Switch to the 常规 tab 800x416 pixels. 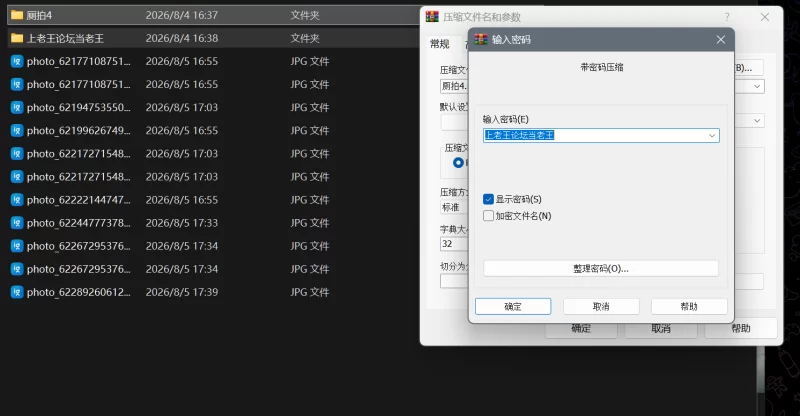point(439,44)
